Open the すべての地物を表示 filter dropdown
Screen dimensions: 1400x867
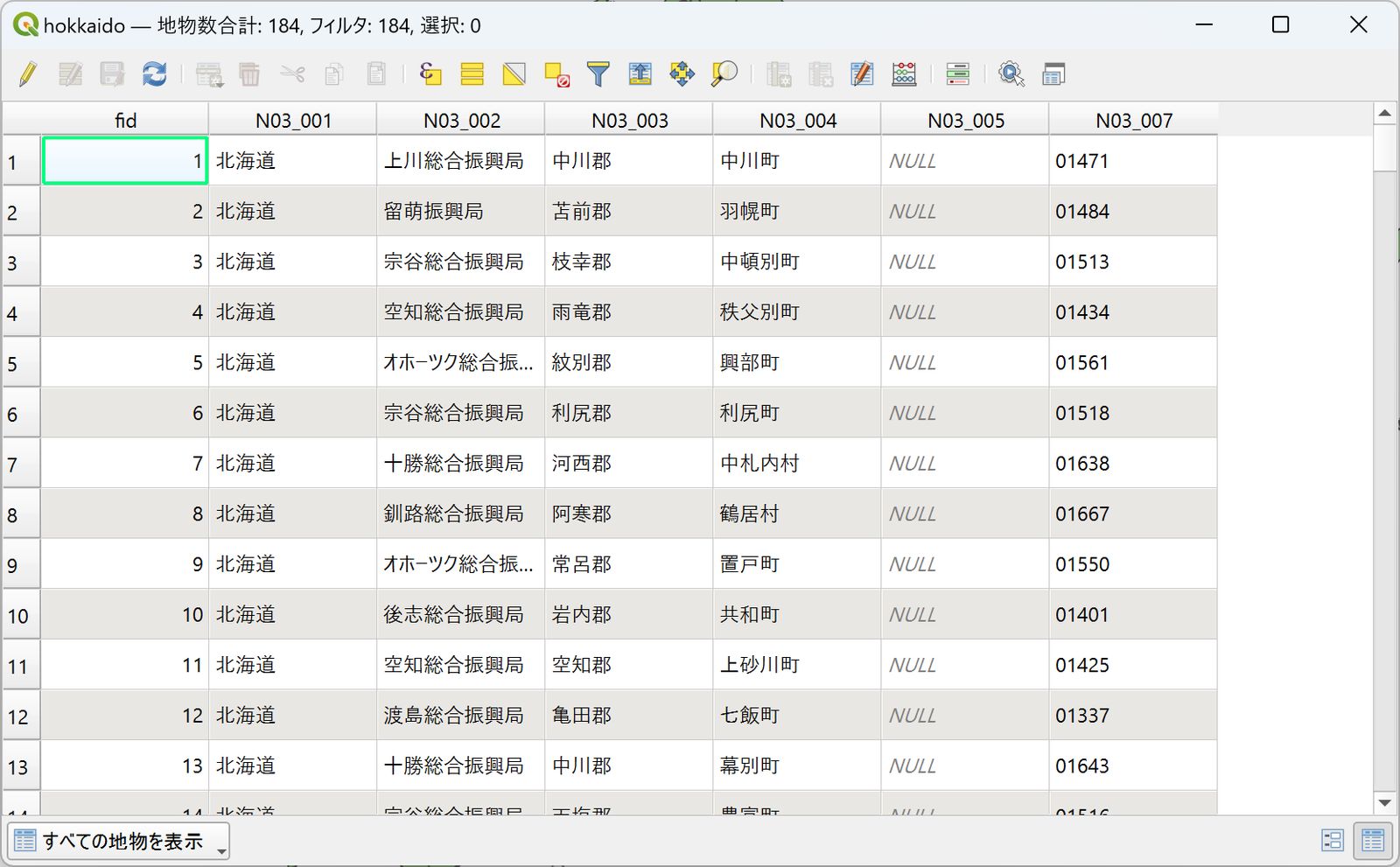(x=118, y=841)
